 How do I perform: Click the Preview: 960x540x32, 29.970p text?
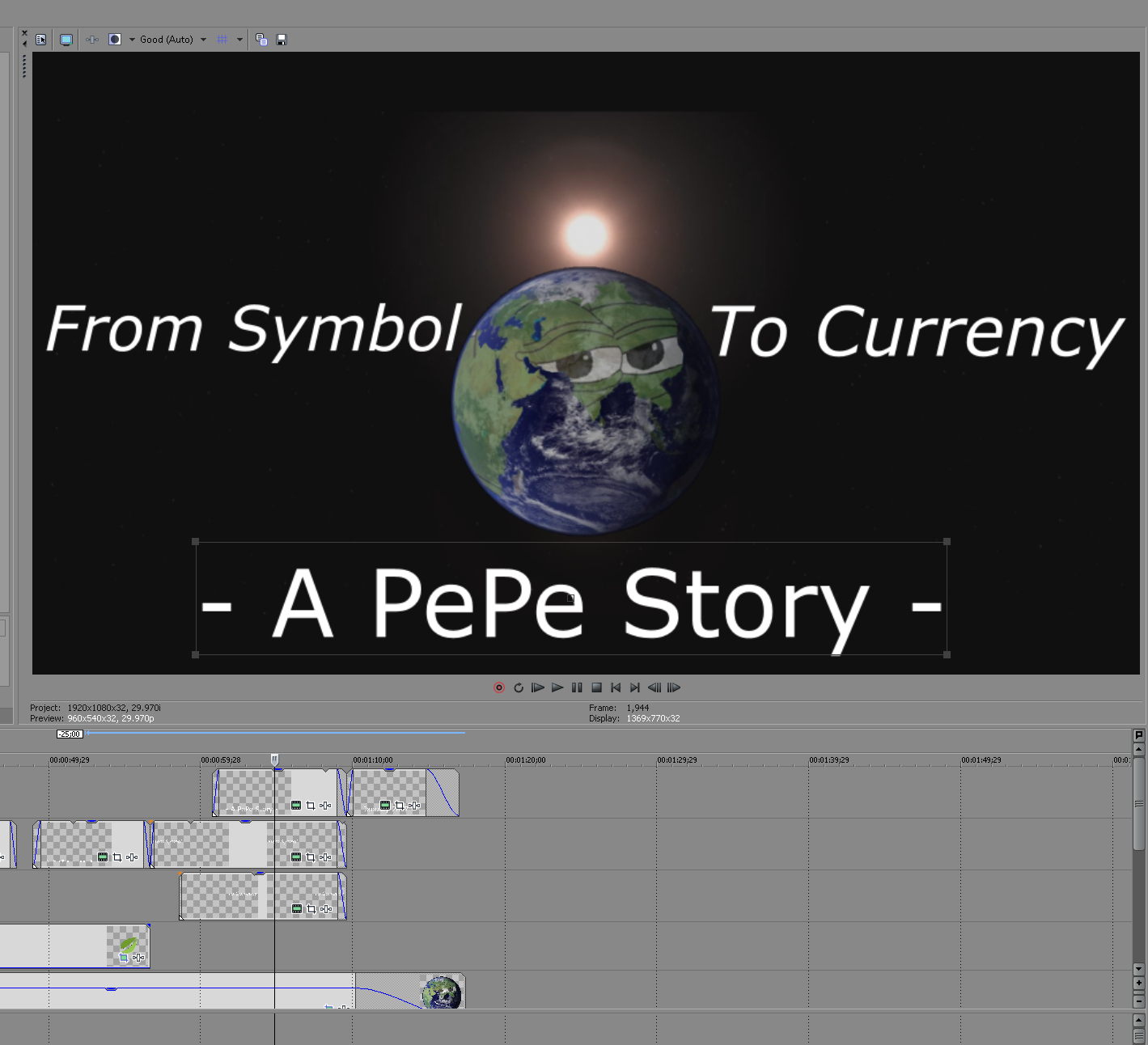(92, 718)
